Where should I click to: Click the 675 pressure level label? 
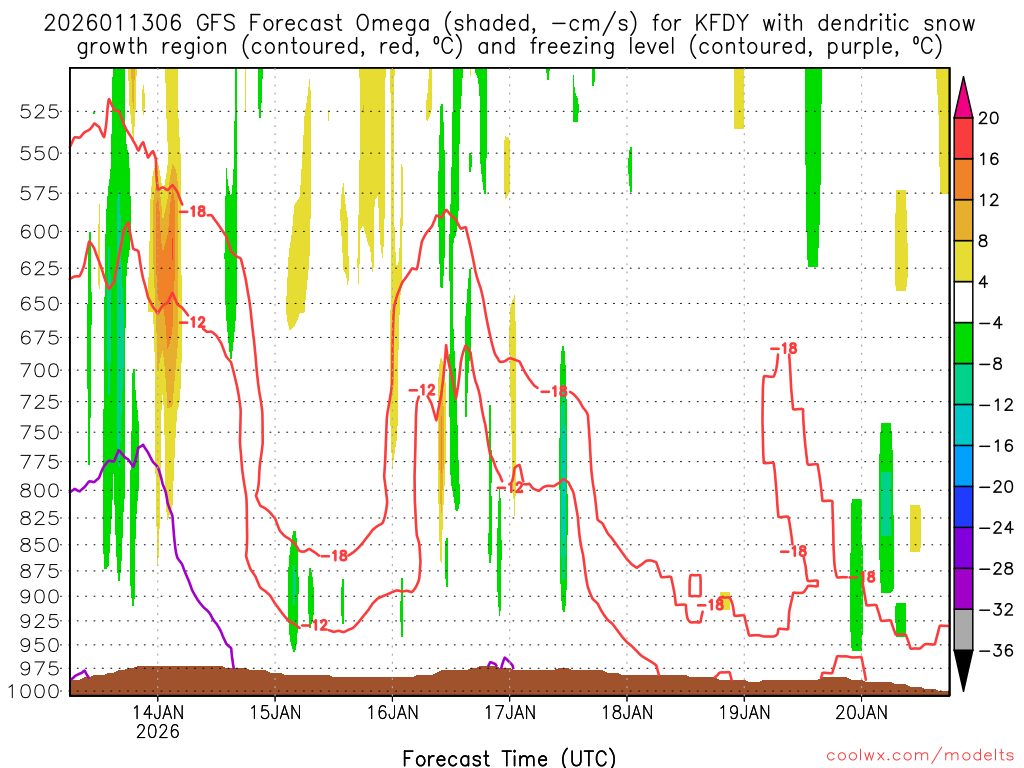coord(40,338)
